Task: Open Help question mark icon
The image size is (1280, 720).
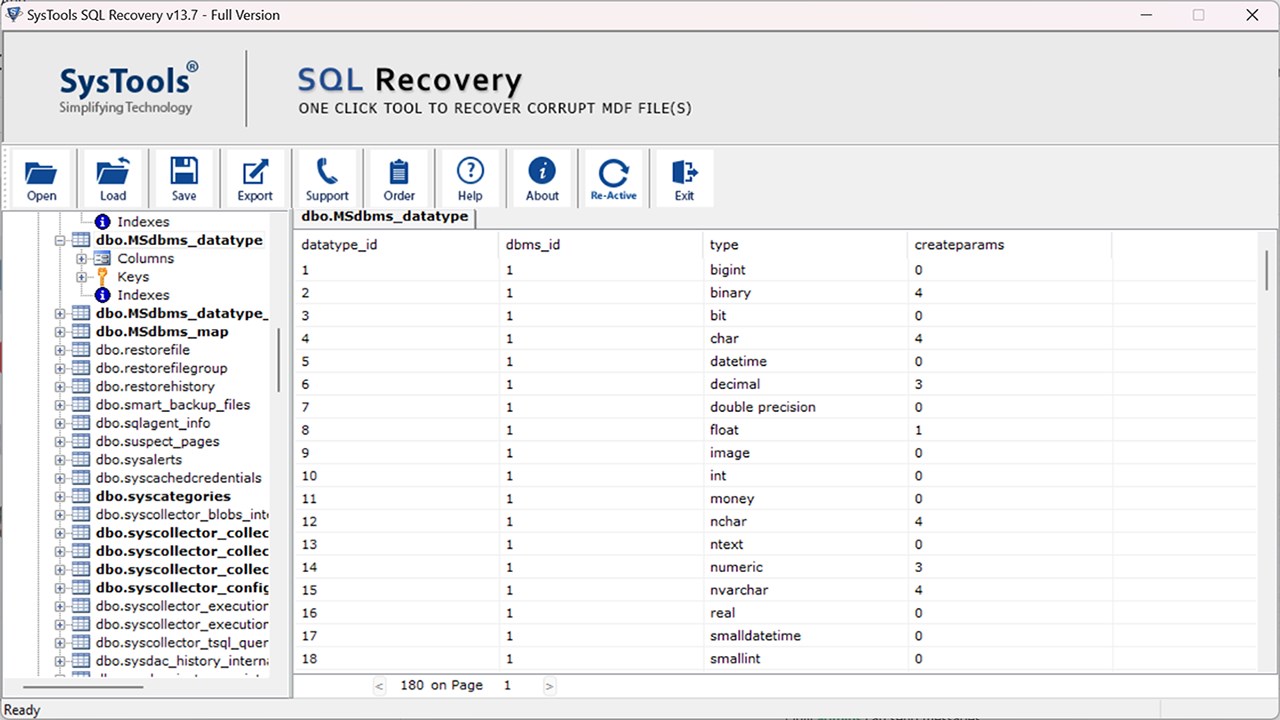Action: pyautogui.click(x=470, y=179)
